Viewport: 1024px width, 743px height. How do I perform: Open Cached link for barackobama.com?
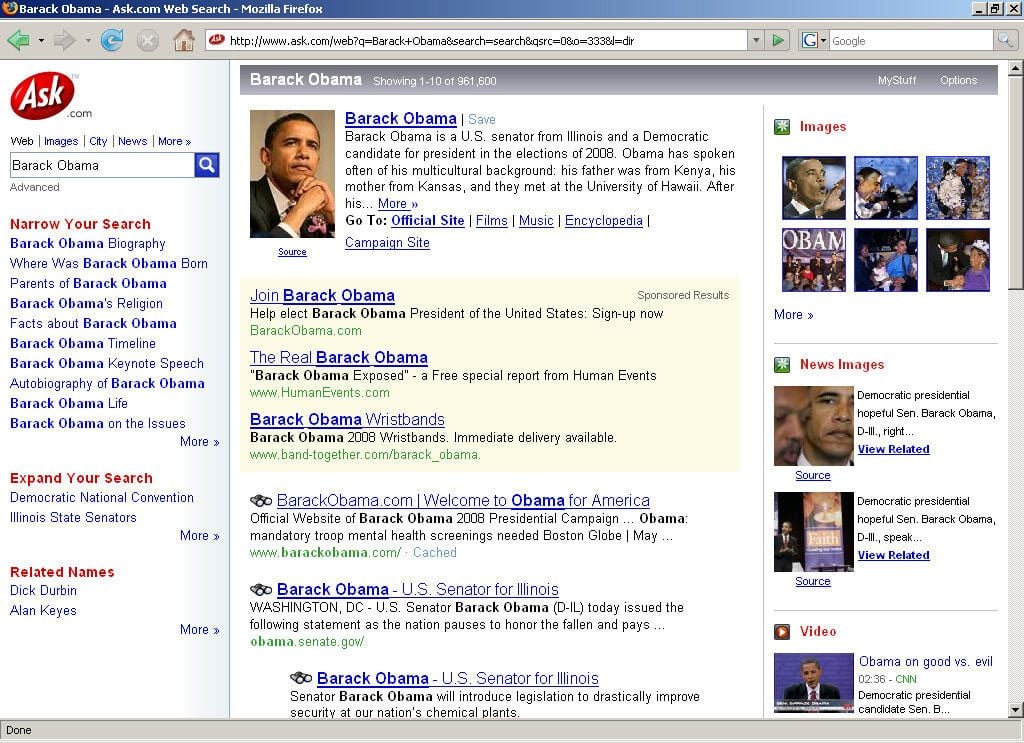pyautogui.click(x=434, y=553)
